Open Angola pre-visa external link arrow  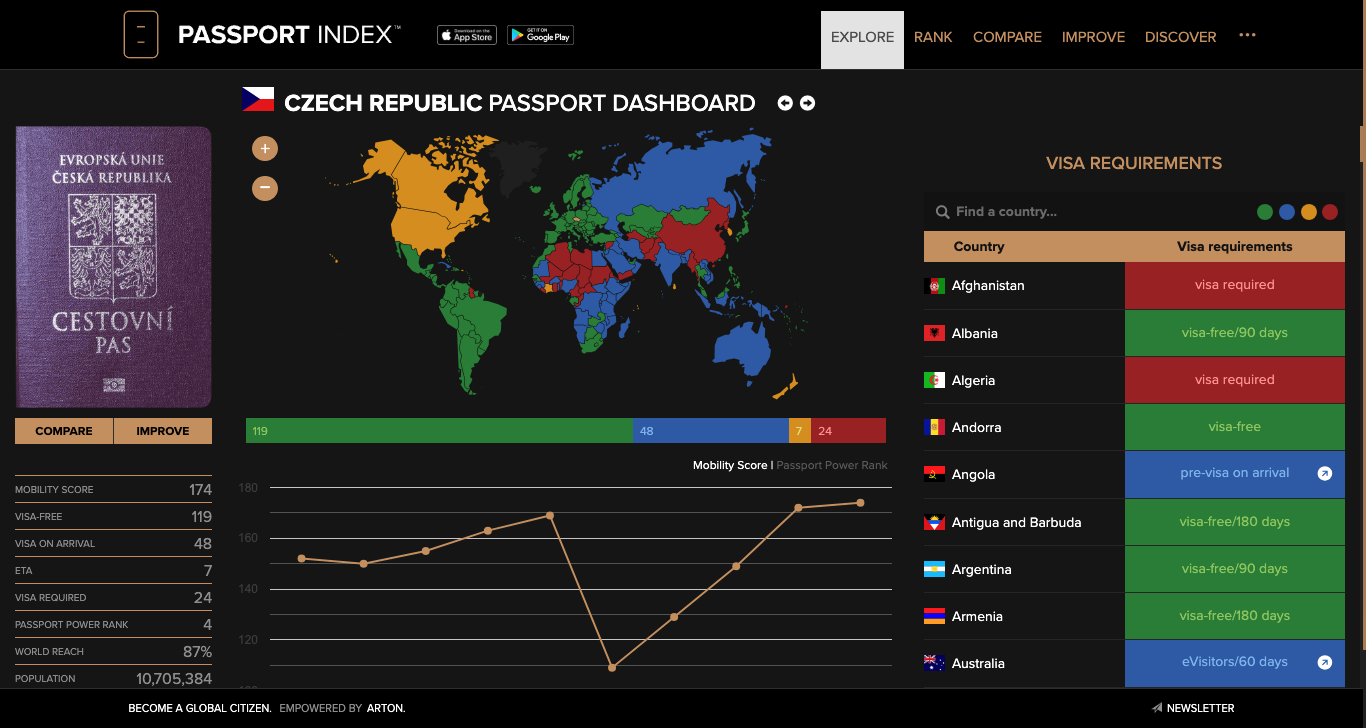tap(1325, 474)
